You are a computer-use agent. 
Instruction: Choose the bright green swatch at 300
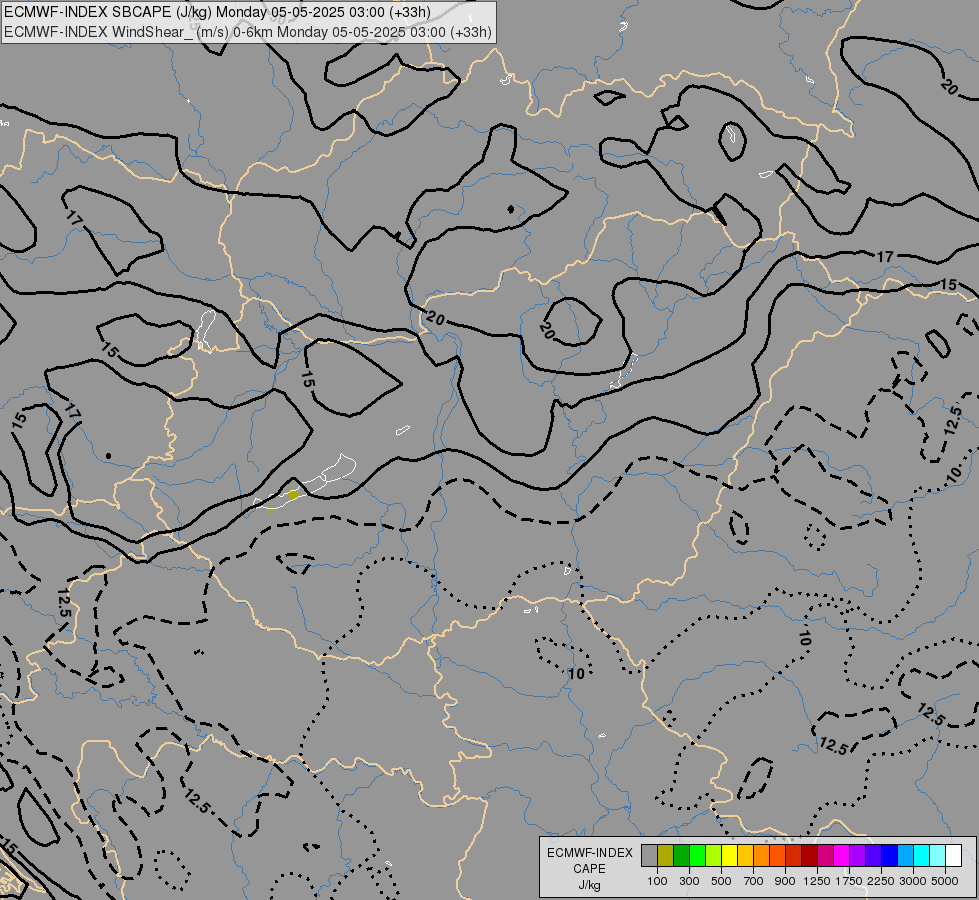tap(697, 856)
